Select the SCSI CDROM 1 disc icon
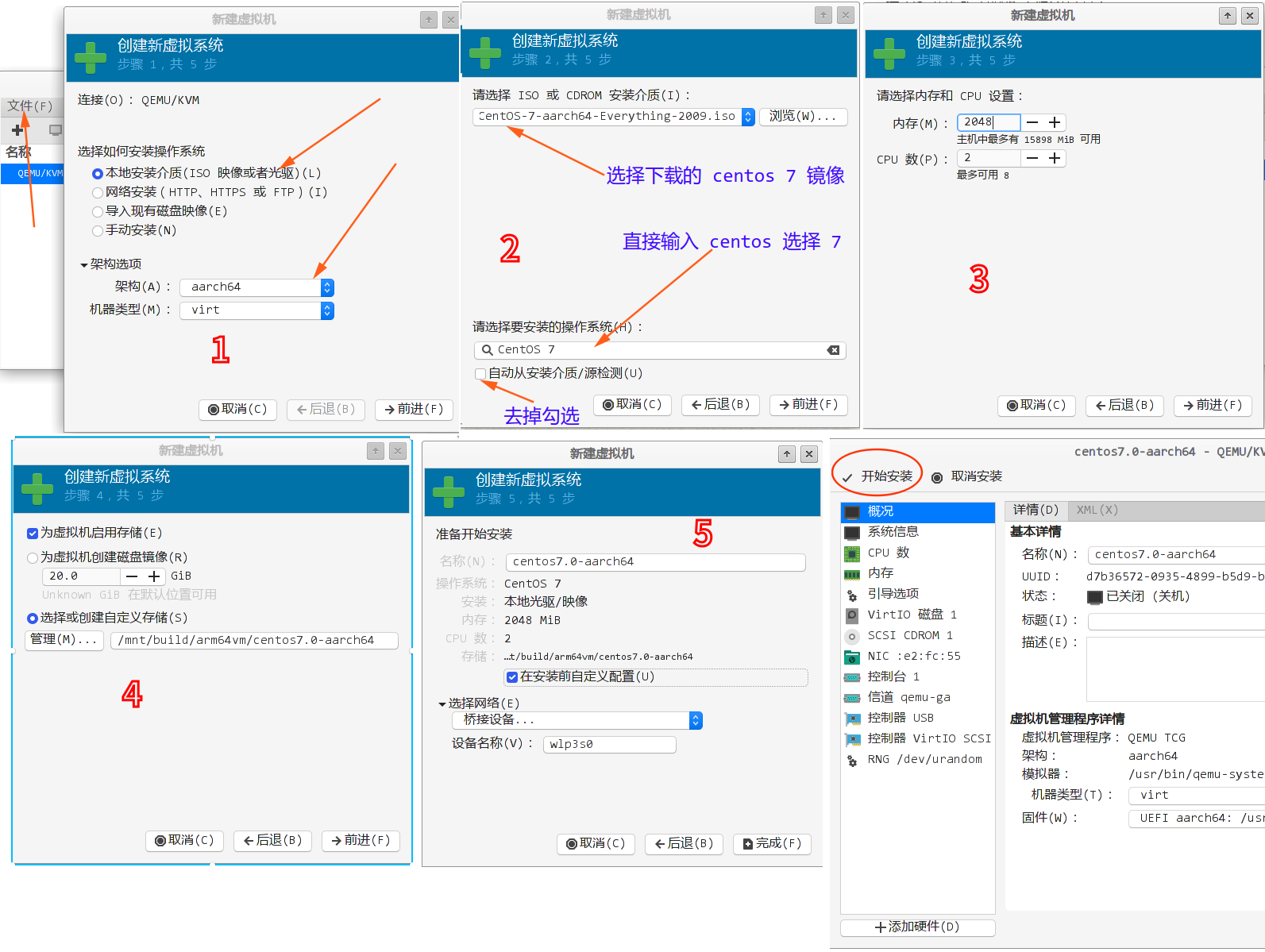The width and height of the screenshot is (1265, 952). tap(852, 636)
